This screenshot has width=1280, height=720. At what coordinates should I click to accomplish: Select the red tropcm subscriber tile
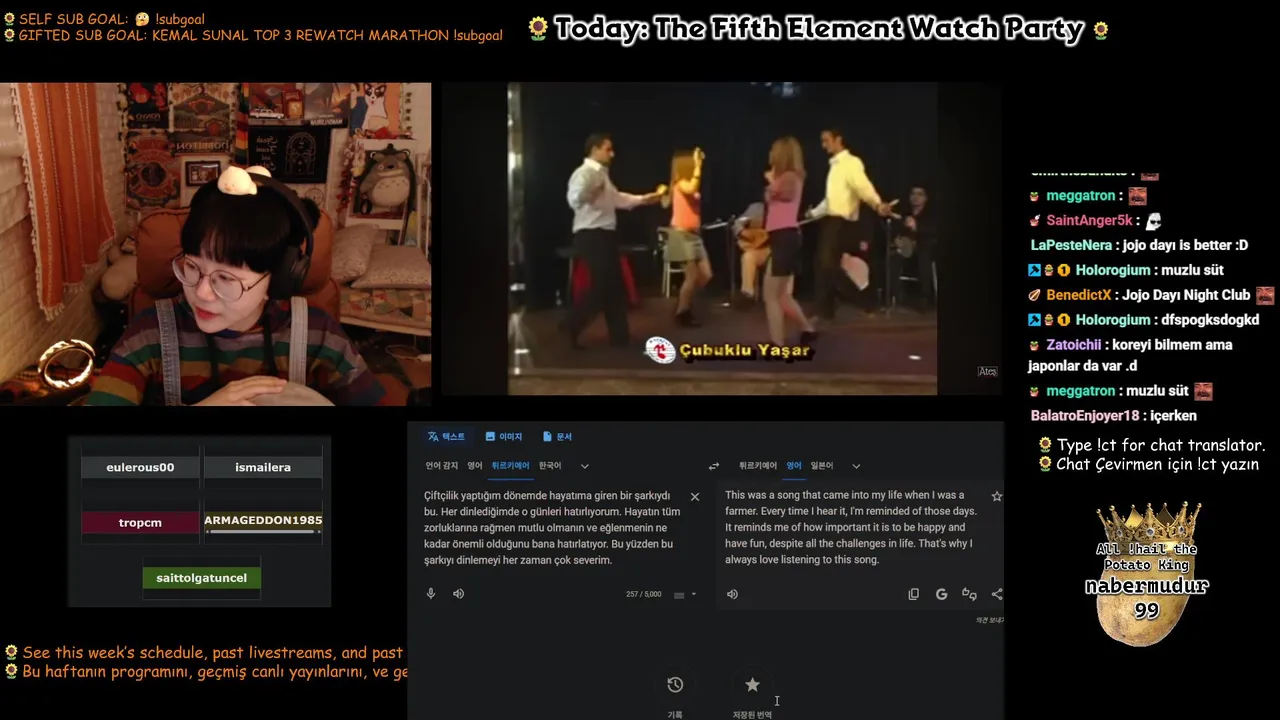pyautogui.click(x=140, y=522)
